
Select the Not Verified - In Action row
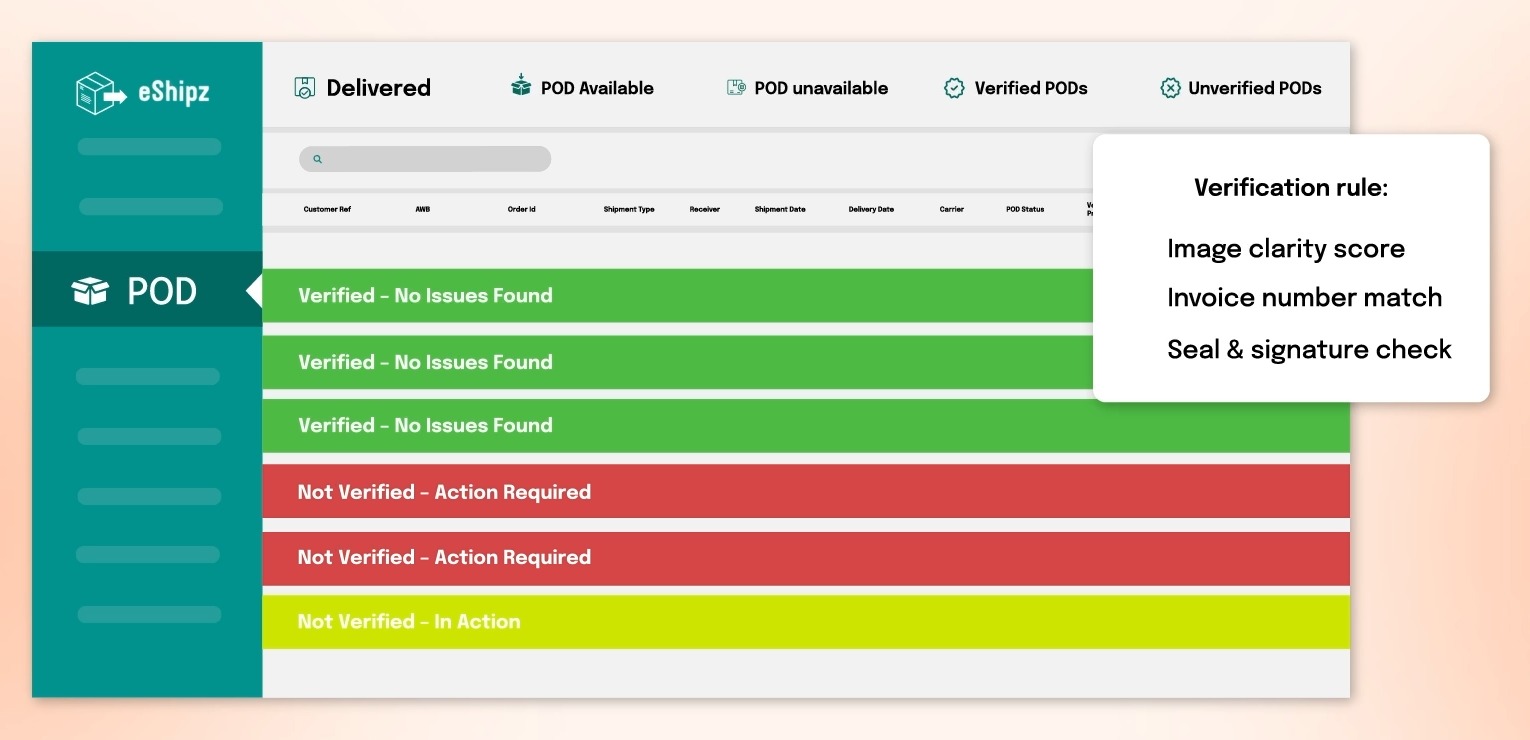tap(409, 622)
